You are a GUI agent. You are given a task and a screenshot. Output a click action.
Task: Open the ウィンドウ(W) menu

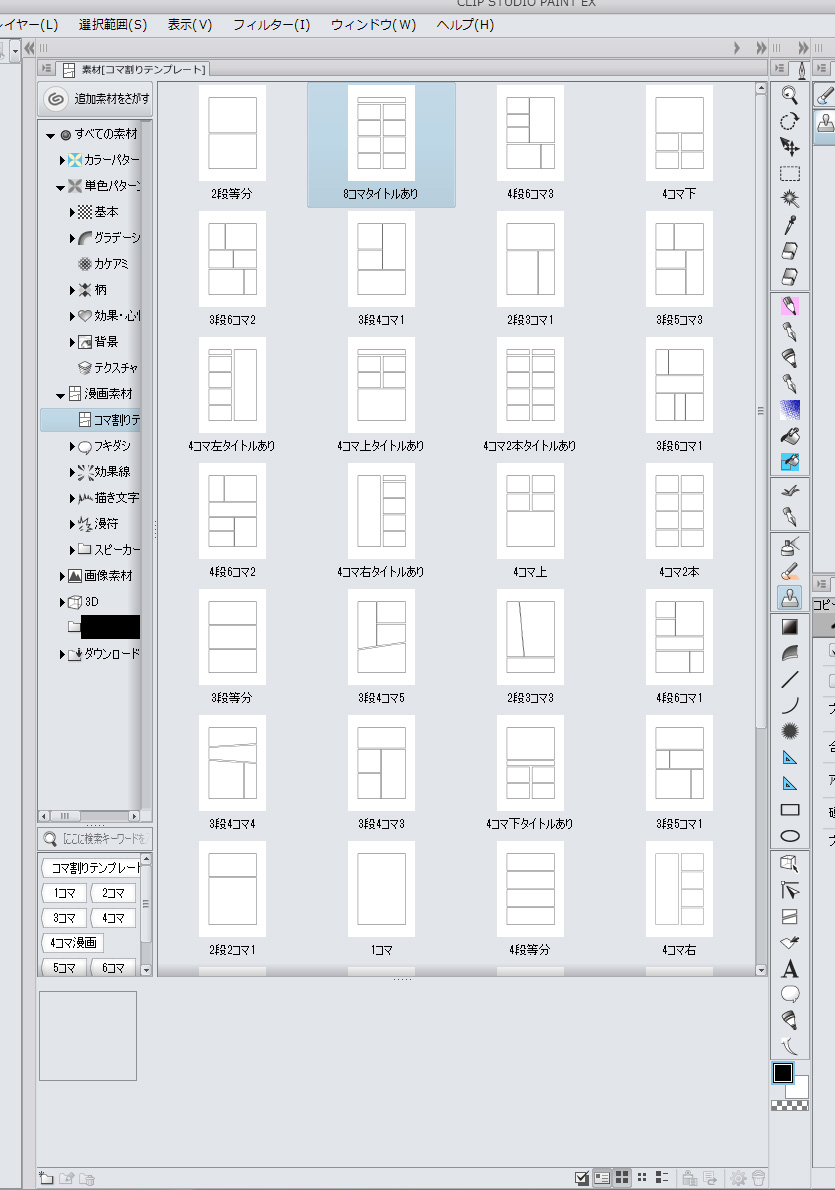[x=373, y=25]
